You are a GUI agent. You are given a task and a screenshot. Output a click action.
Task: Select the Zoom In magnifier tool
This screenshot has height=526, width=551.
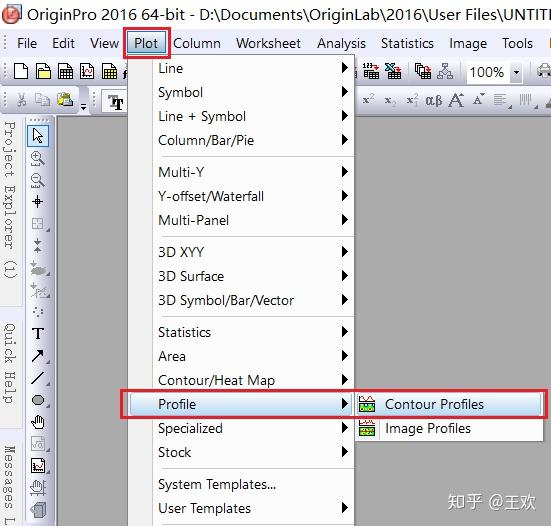[37, 158]
